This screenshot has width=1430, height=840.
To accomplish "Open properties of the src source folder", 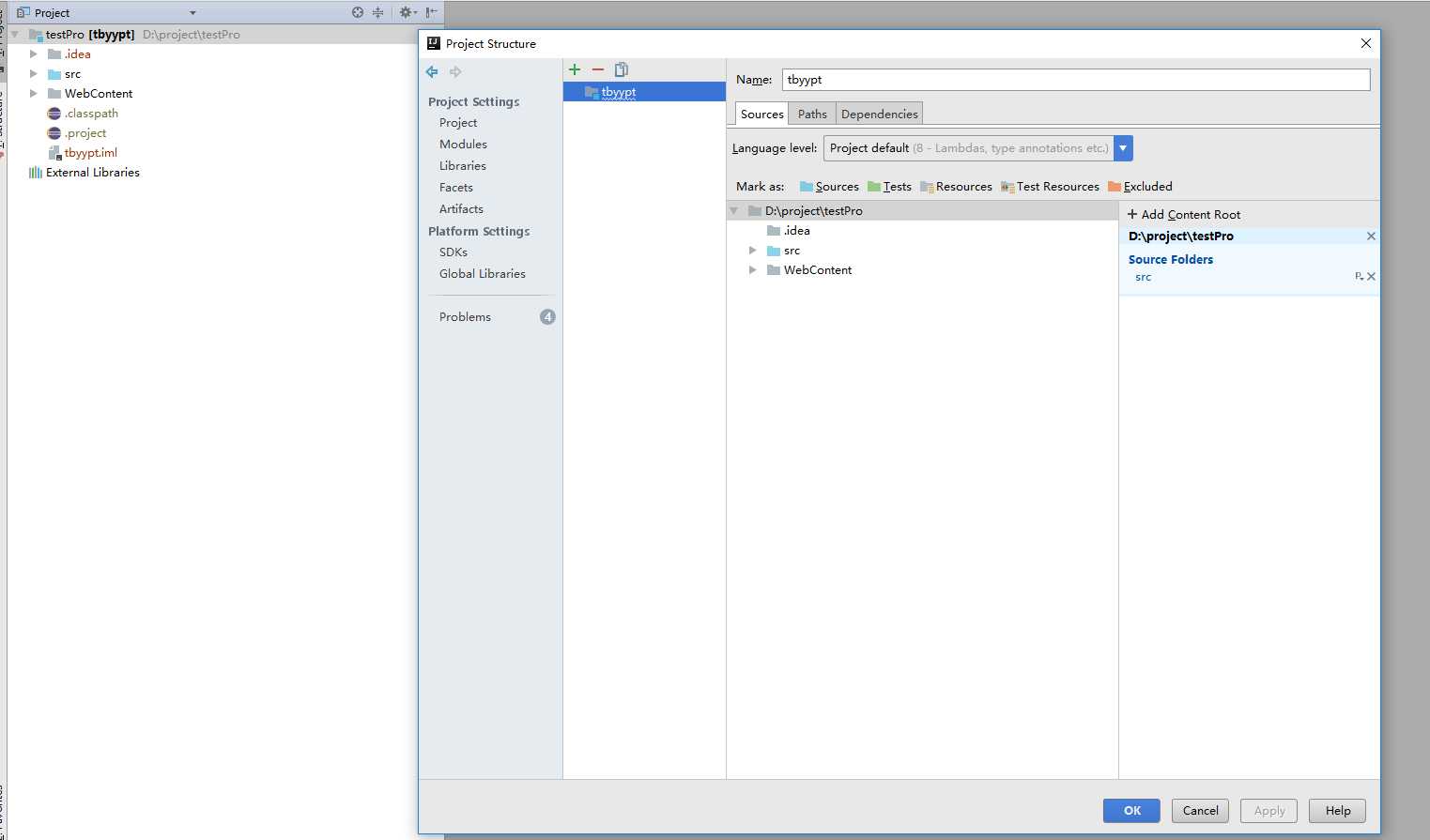I will (x=1359, y=277).
